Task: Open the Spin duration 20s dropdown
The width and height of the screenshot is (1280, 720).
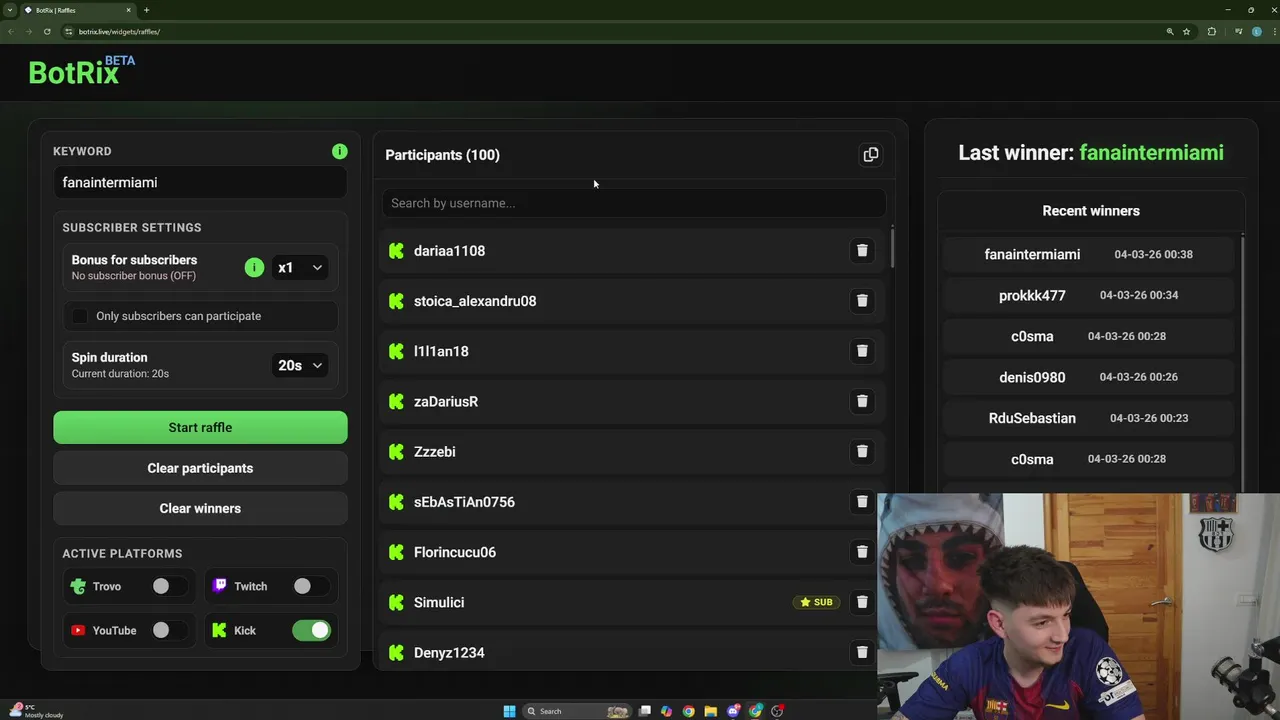Action: click(300, 365)
